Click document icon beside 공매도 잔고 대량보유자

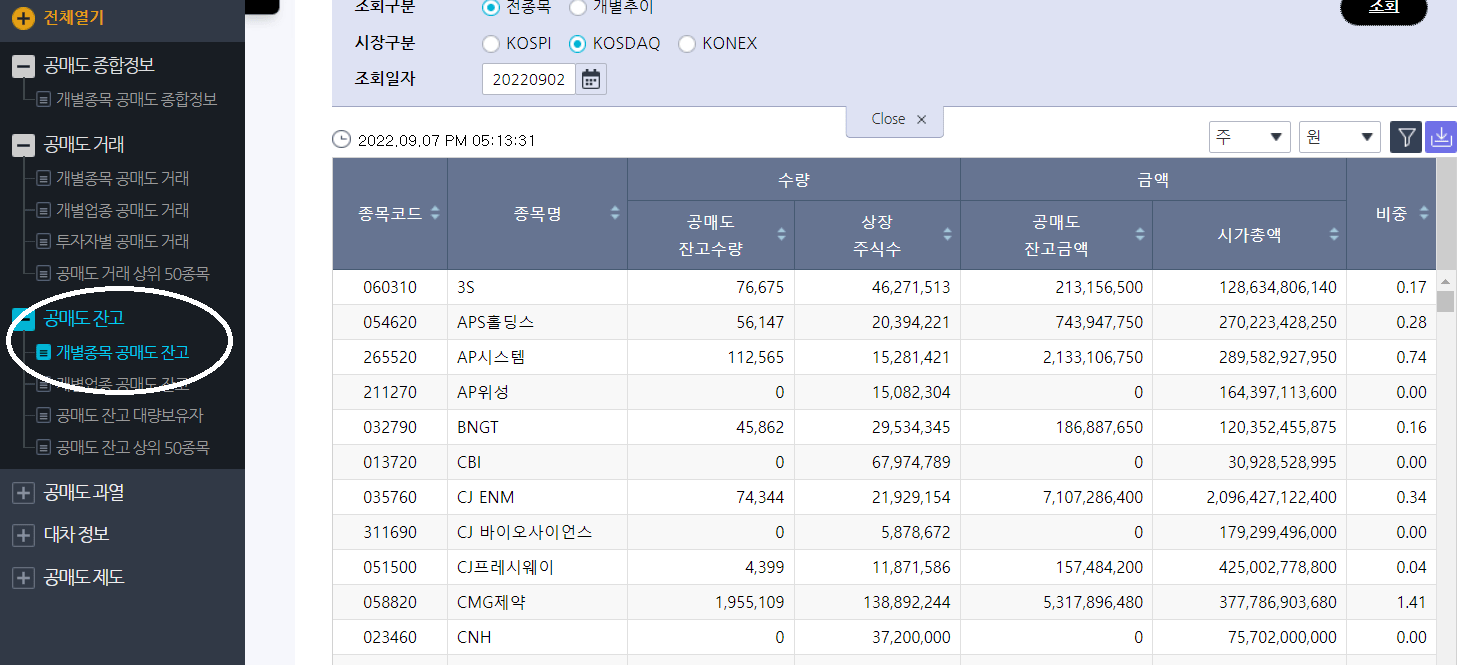(x=44, y=415)
